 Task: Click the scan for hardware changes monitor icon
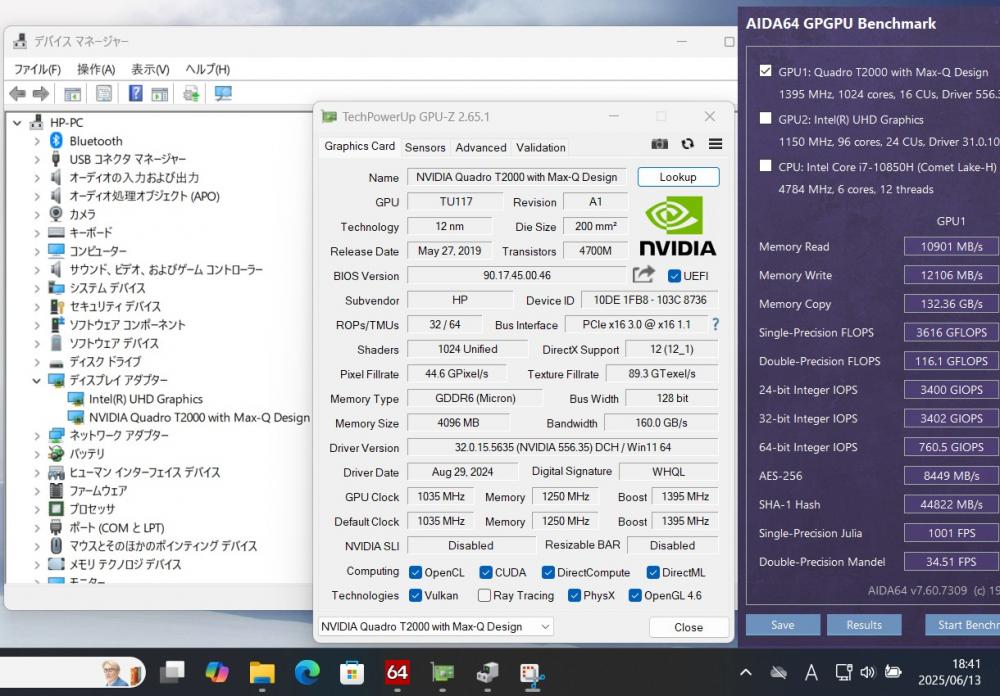(223, 93)
